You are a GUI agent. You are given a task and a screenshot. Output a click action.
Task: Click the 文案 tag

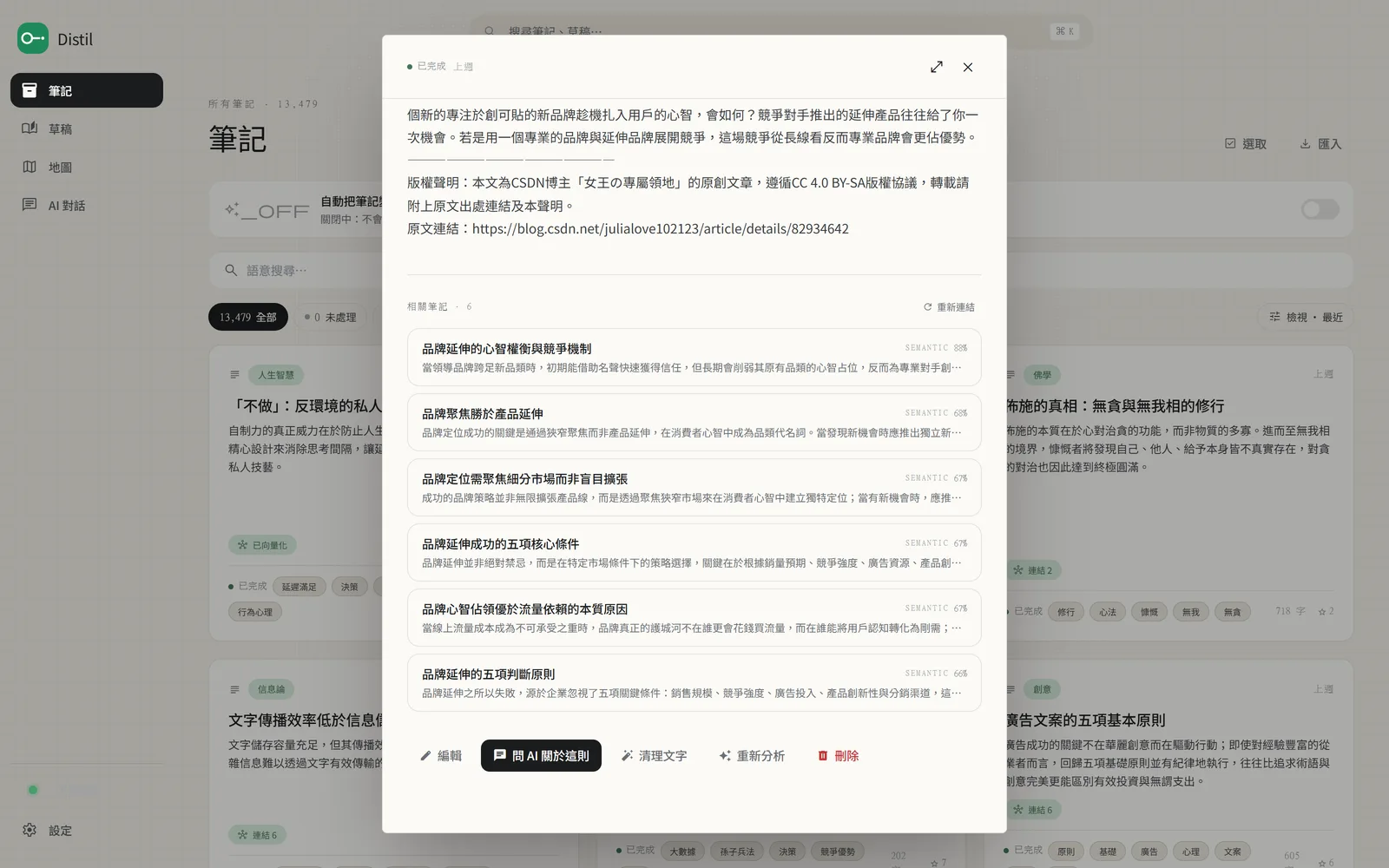click(1233, 852)
